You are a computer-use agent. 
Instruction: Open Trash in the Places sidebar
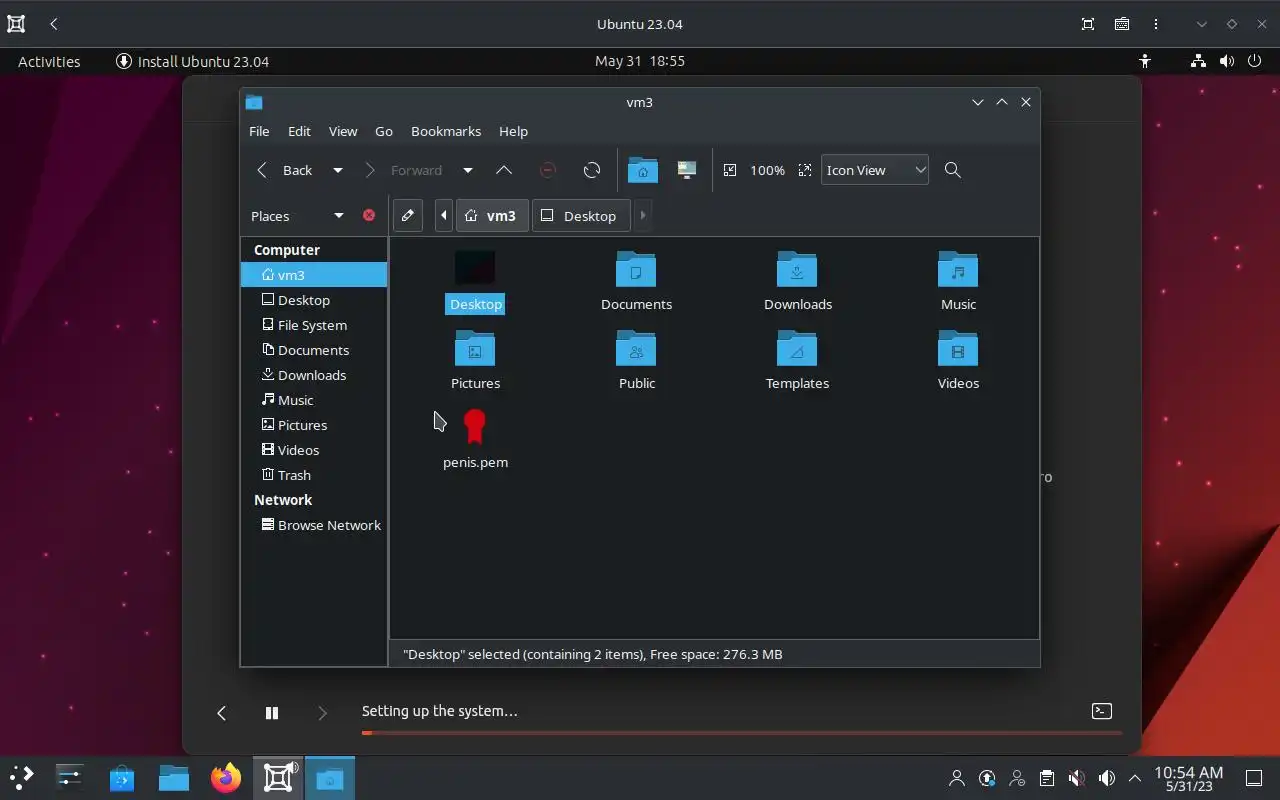(x=314, y=475)
